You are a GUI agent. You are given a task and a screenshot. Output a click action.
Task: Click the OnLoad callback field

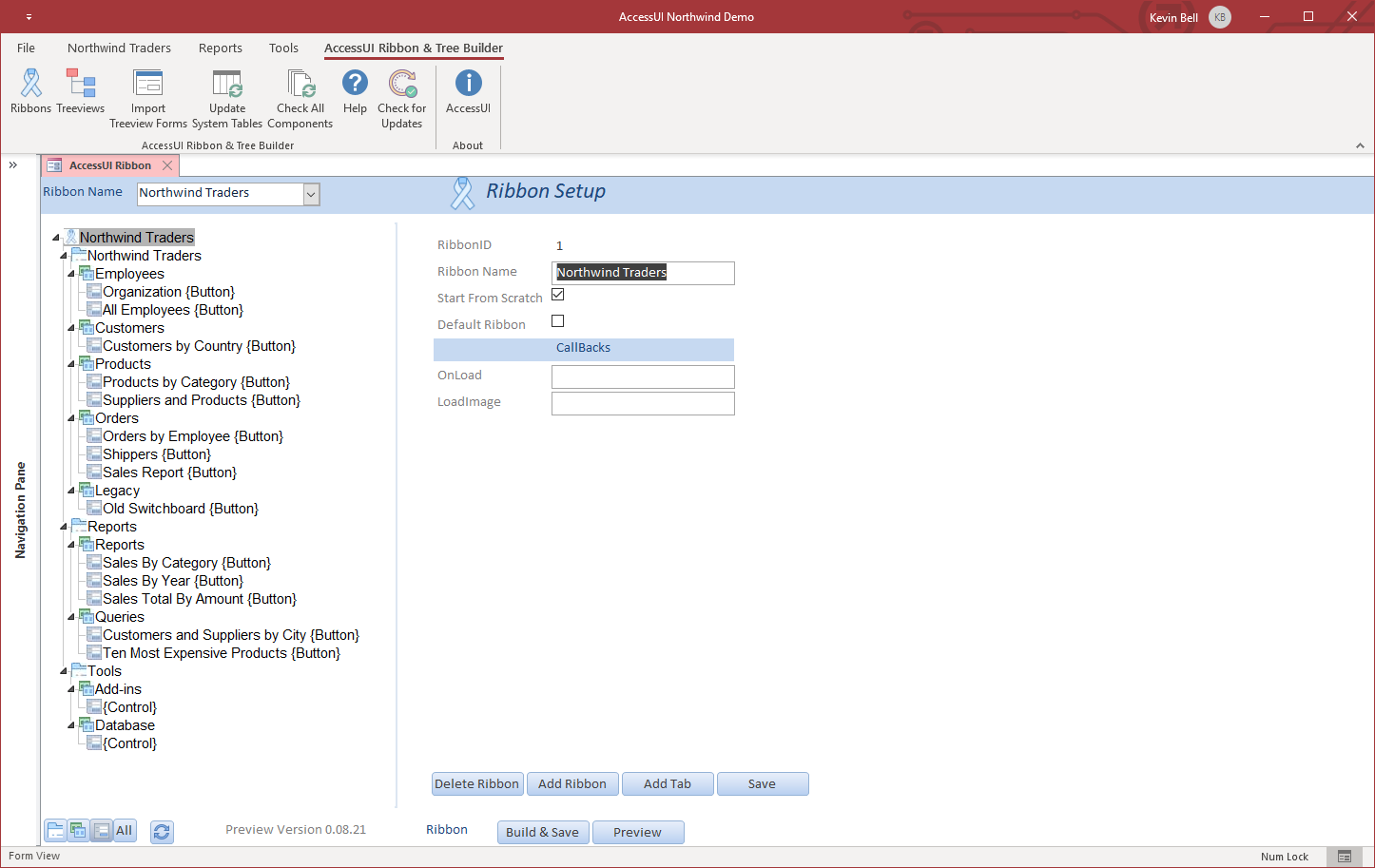(x=643, y=376)
